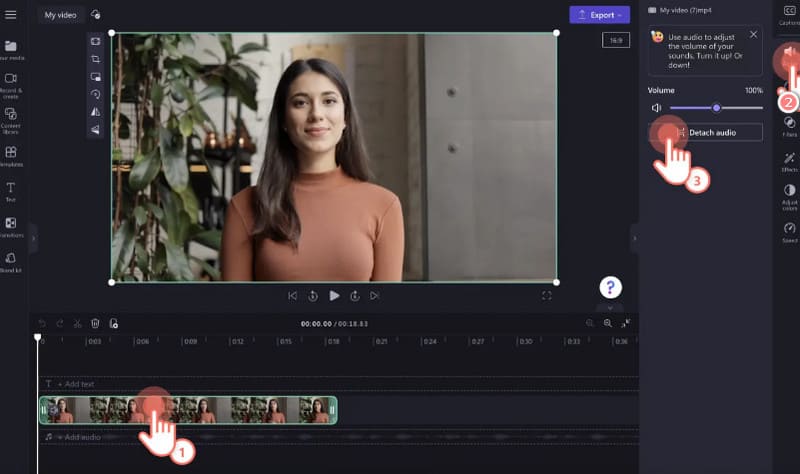The image size is (800, 474).
Task: Click the cloud sync status icon
Action: pyautogui.click(x=95, y=14)
